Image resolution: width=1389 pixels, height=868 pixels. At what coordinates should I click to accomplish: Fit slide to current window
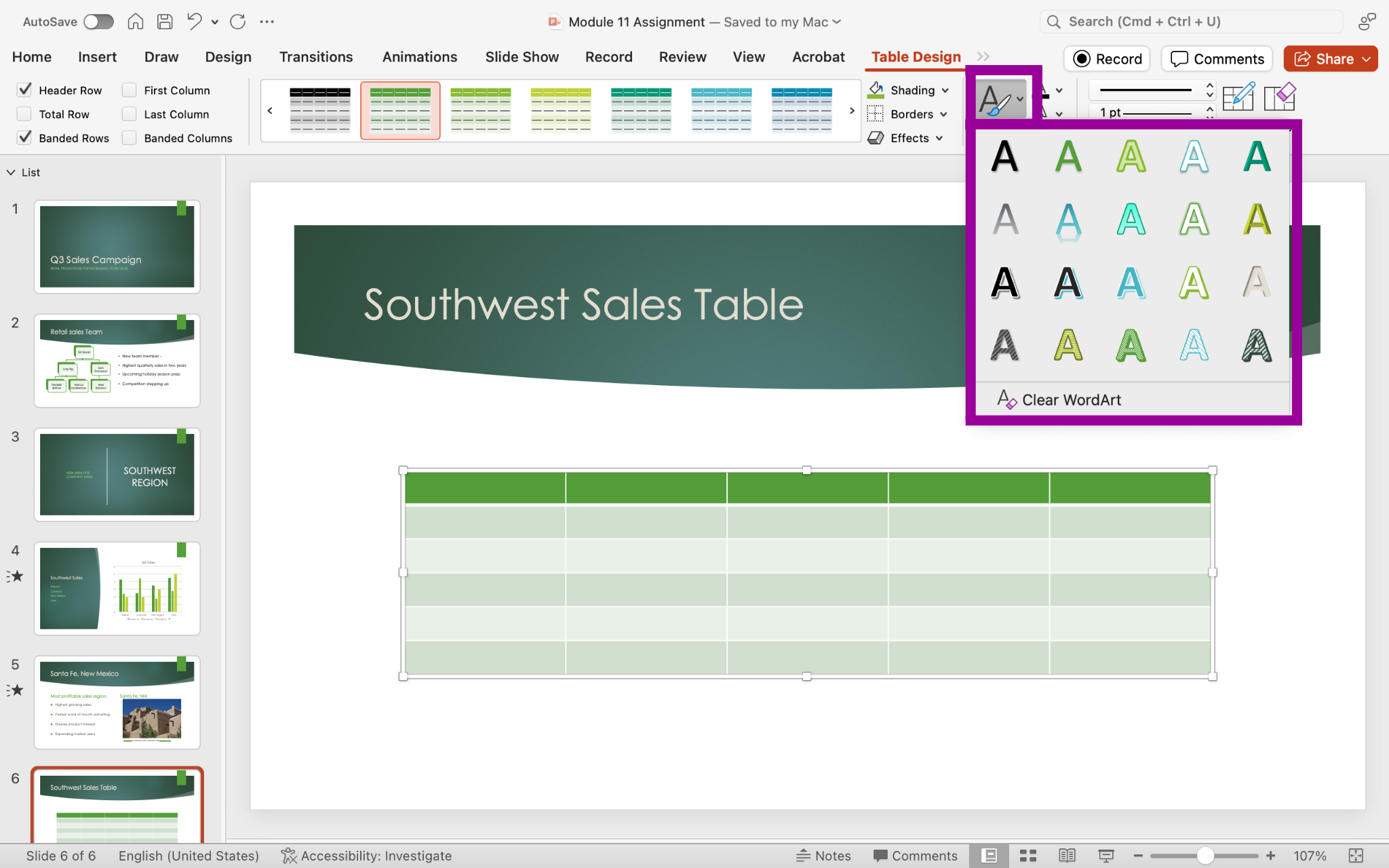coord(1356,856)
